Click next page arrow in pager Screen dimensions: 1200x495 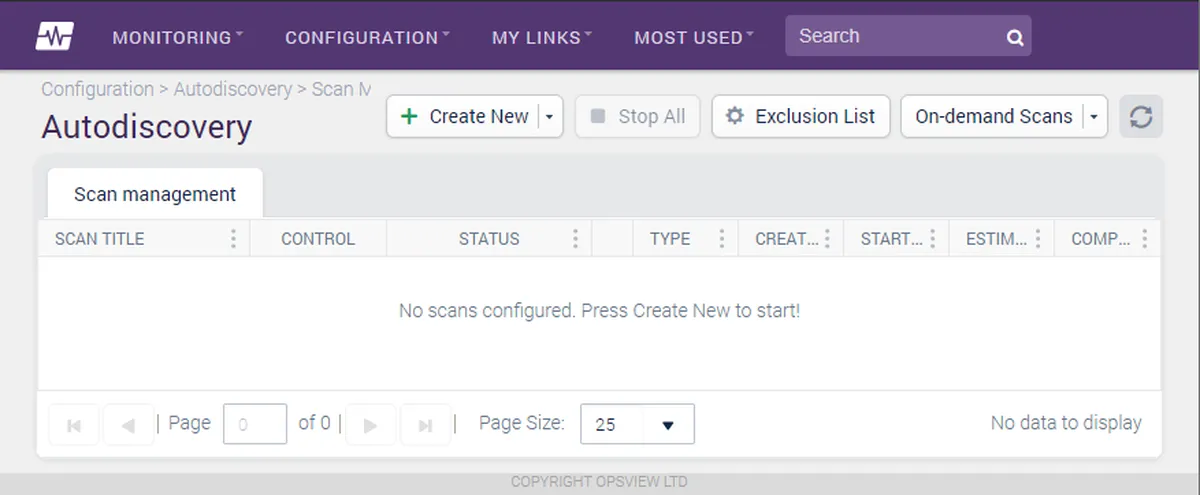(x=370, y=425)
